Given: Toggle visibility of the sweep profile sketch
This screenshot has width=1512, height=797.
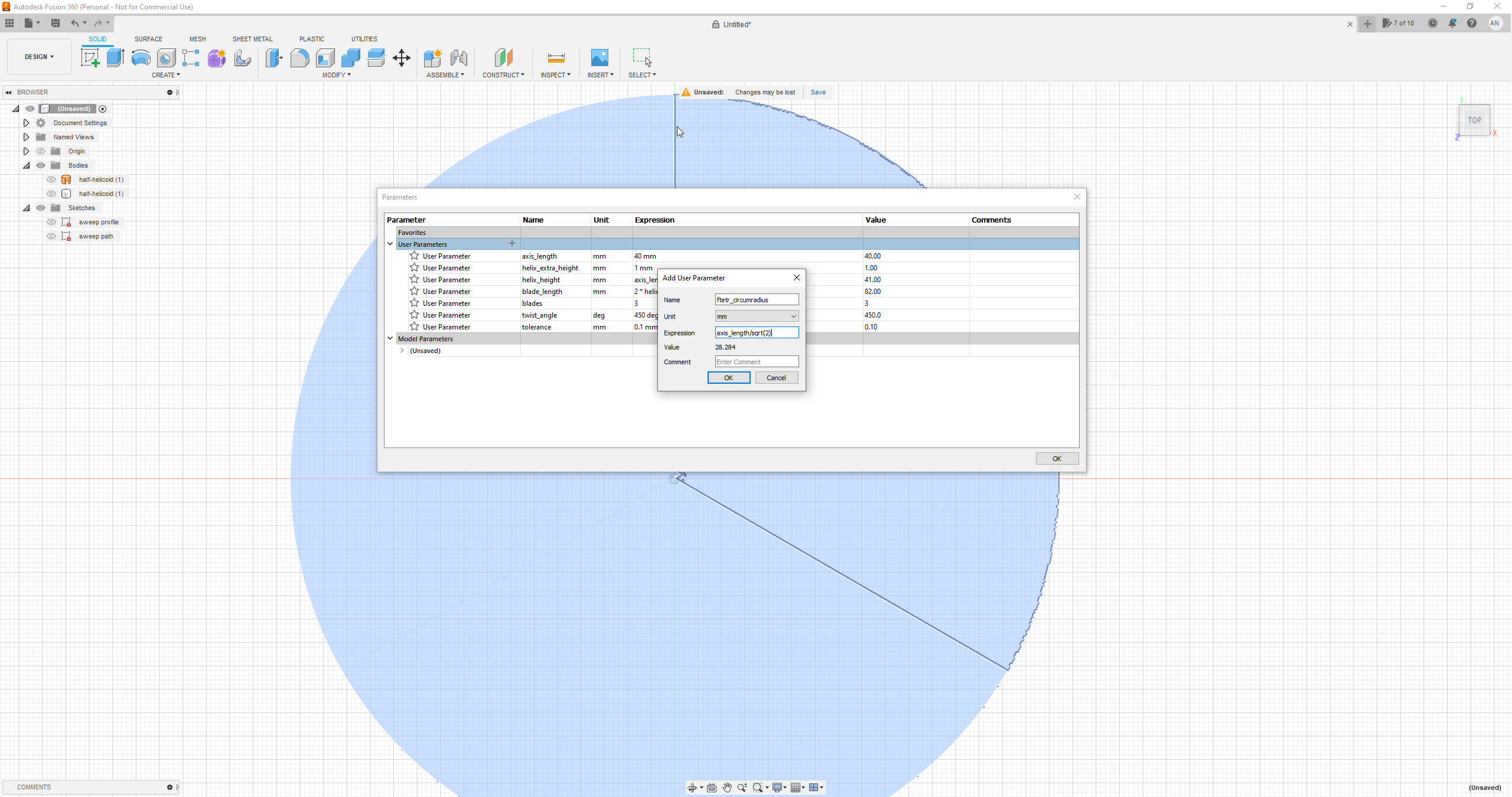Looking at the screenshot, I should [x=52, y=221].
